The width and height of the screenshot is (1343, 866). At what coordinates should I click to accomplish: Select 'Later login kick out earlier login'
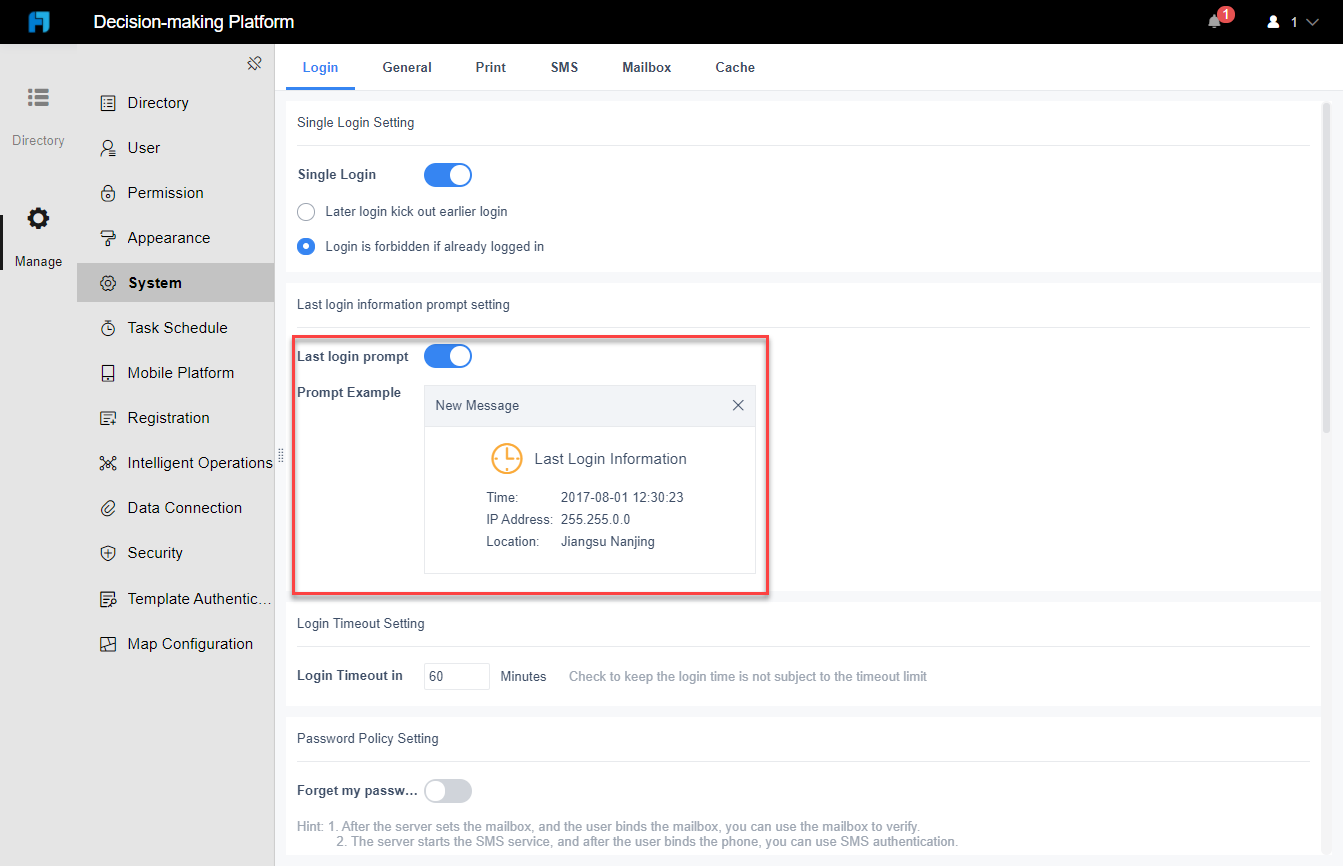tap(306, 211)
